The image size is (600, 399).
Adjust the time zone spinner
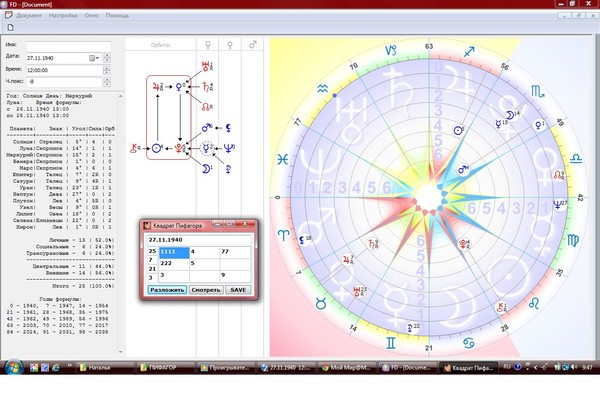click(x=107, y=82)
